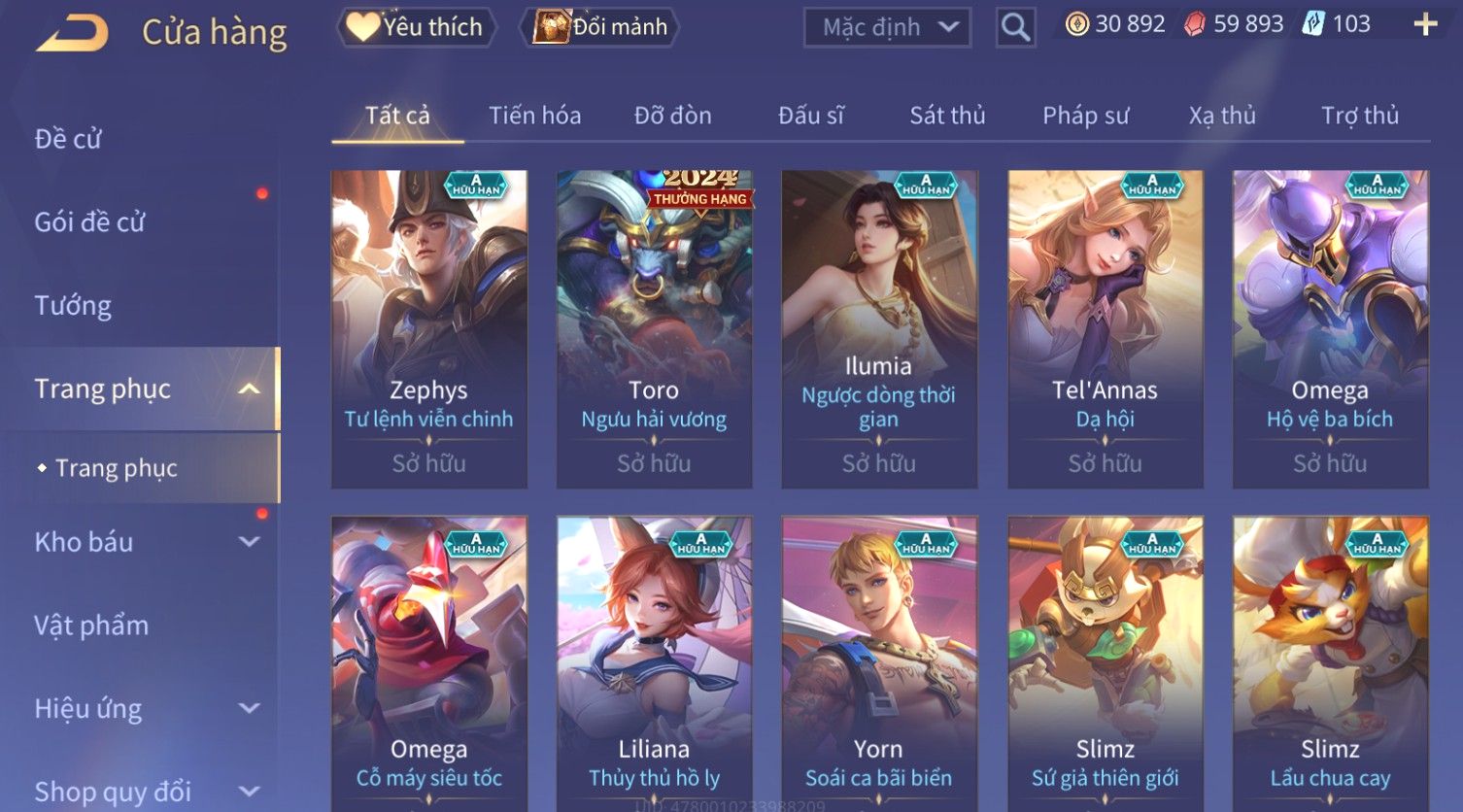
Task: Switch to the Pháp sư tab
Action: pos(1085,116)
